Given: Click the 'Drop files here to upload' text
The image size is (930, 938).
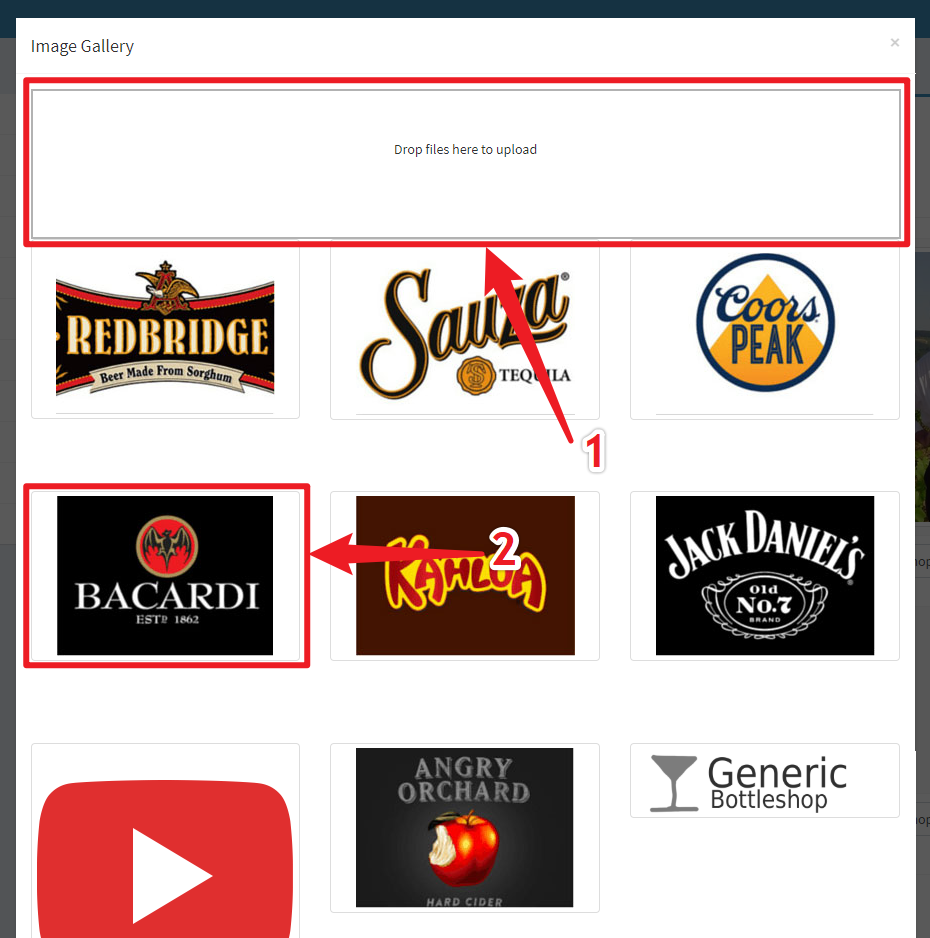Looking at the screenshot, I should pos(465,150).
